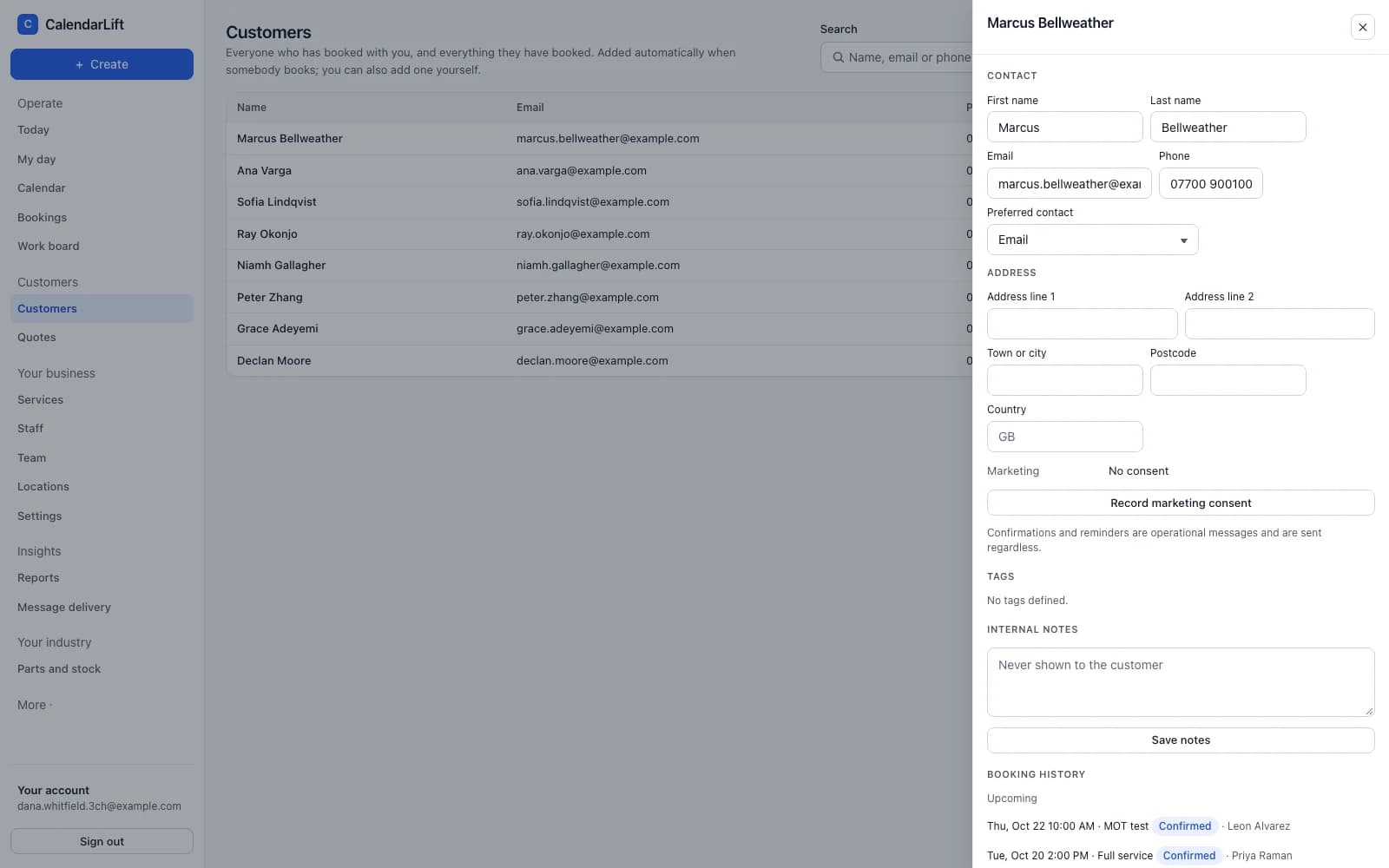Click Address line 2 field
This screenshot has height=868, width=1389.
click(1279, 324)
